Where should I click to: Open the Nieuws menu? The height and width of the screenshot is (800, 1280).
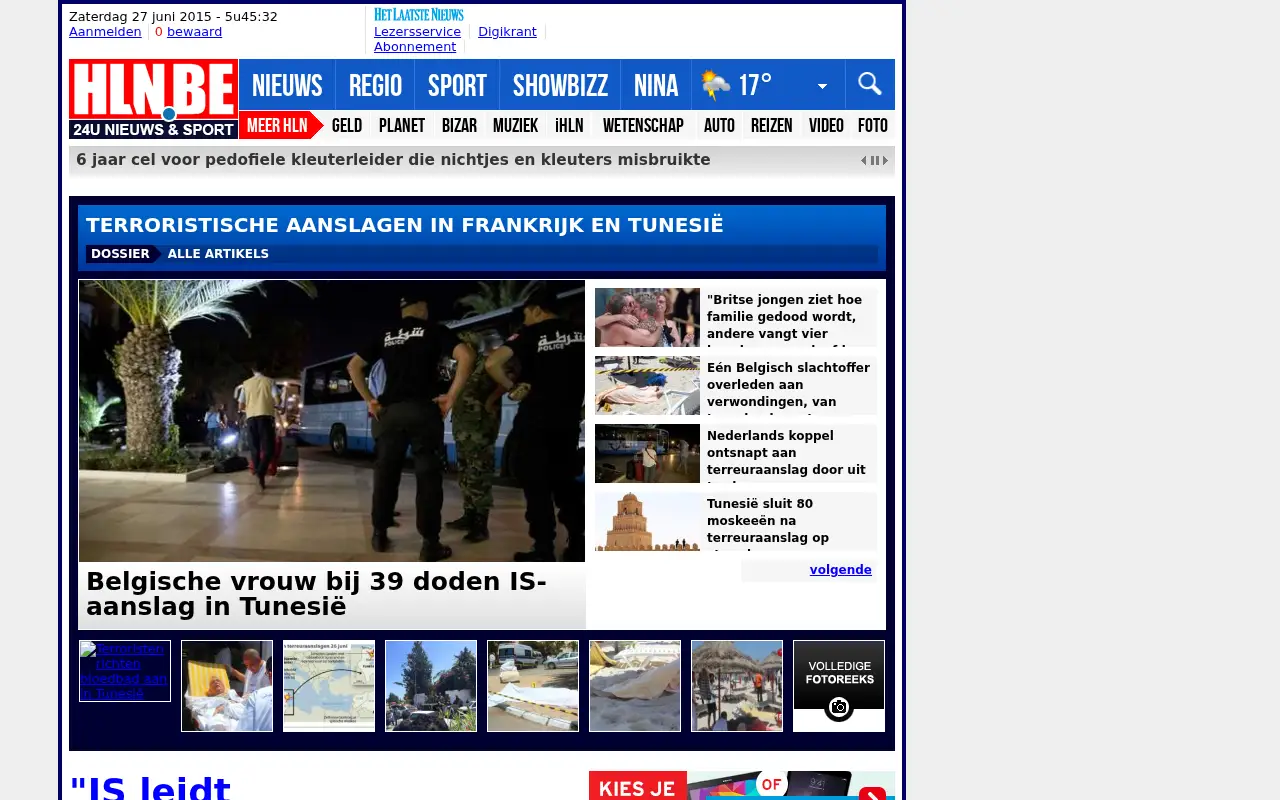tap(287, 85)
